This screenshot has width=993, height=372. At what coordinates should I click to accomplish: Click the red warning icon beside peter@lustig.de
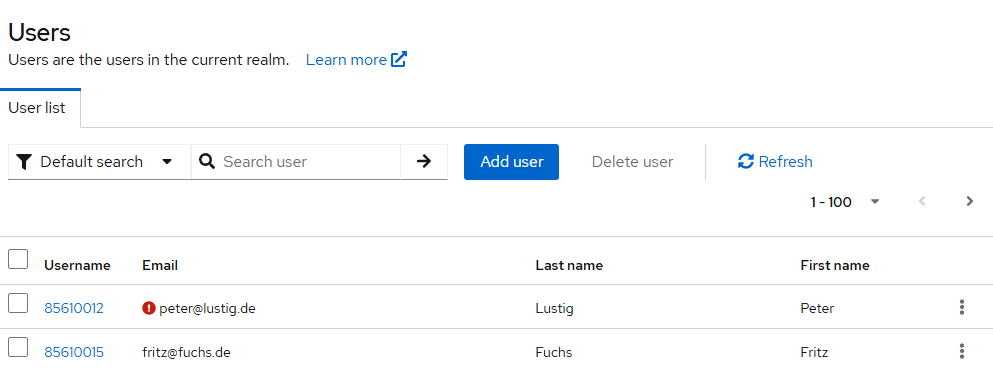tap(149, 308)
